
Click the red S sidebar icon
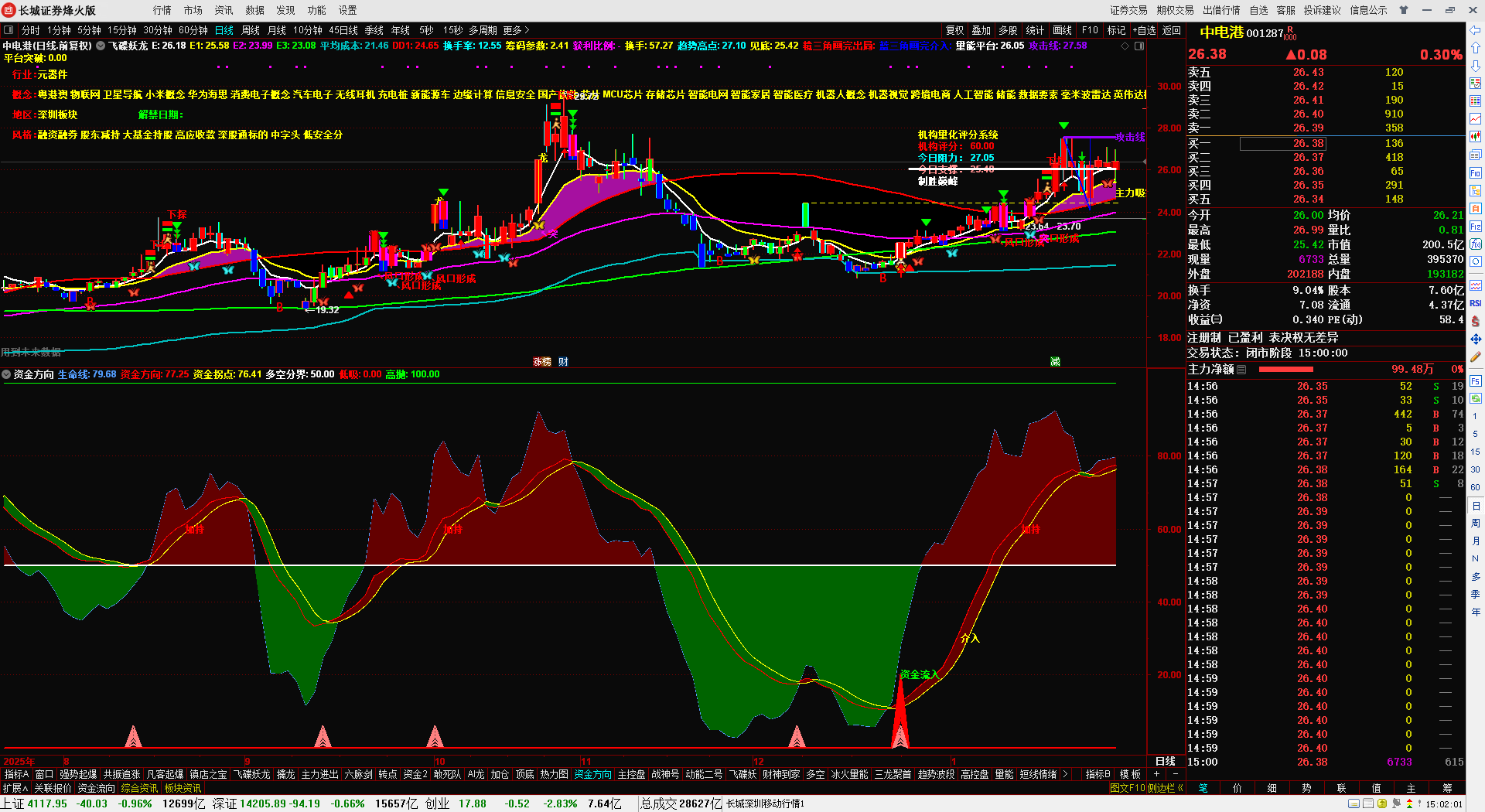click(1476, 321)
